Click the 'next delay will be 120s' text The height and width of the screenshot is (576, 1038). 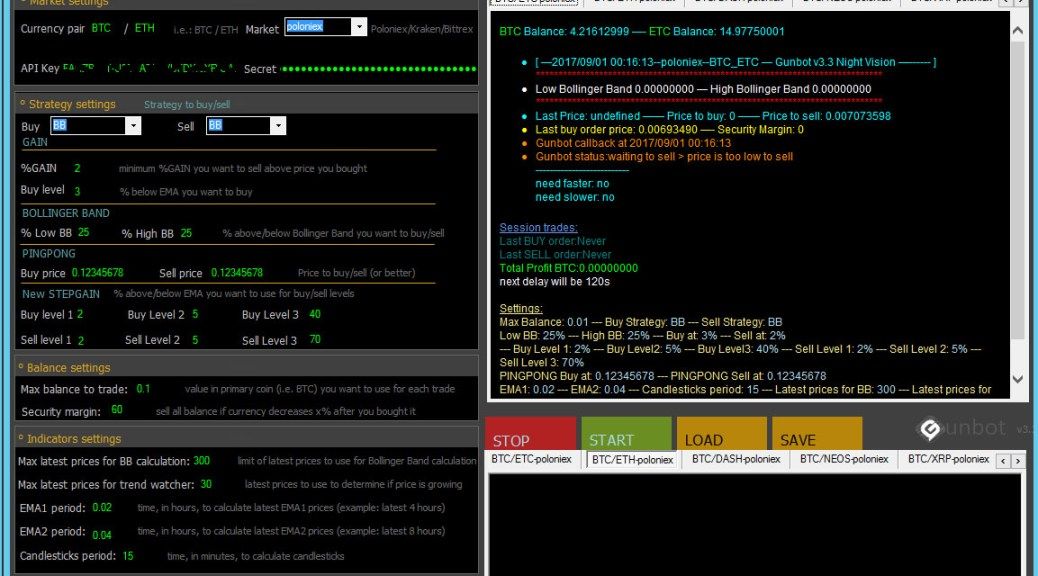point(555,282)
